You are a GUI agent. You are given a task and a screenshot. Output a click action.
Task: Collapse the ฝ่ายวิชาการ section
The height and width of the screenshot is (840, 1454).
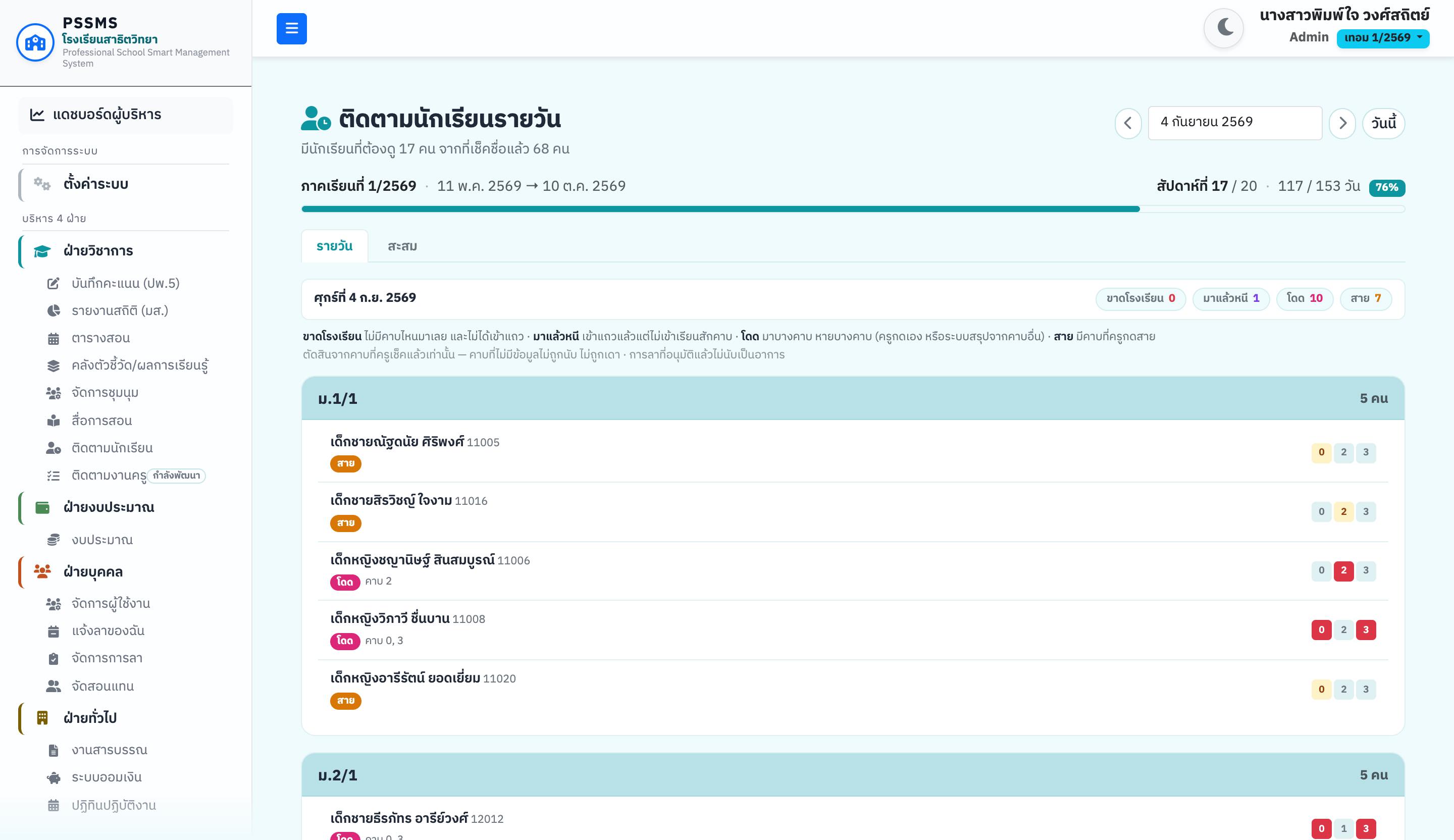(125, 251)
